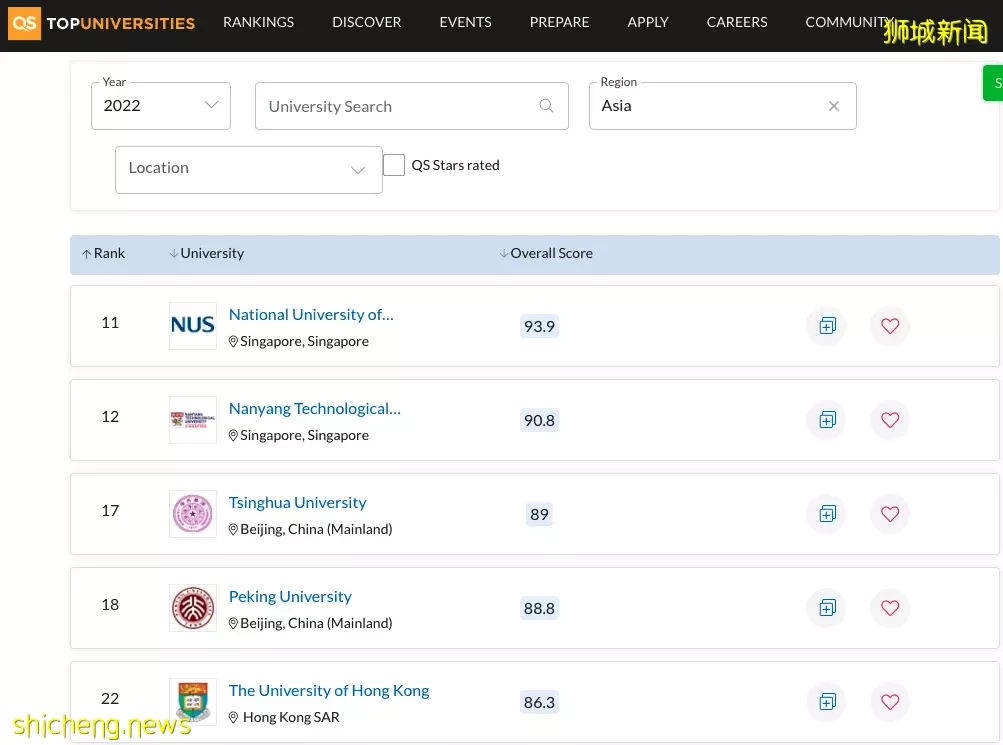Add Peking University to compare
Viewport: 1003px width, 745px height.
(x=827, y=608)
